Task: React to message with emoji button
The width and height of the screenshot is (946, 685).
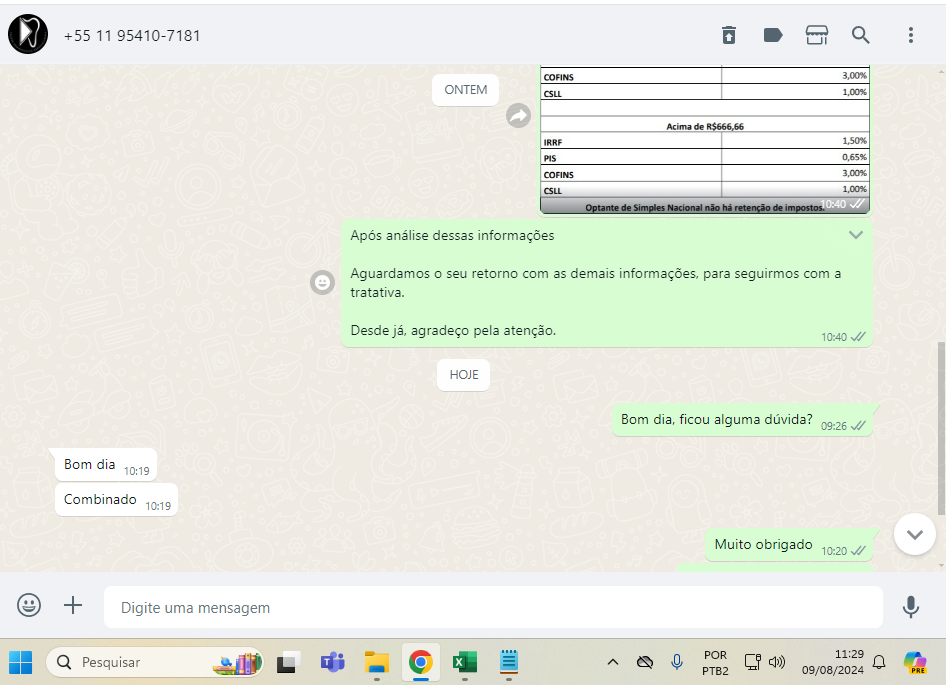Action: coord(322,283)
